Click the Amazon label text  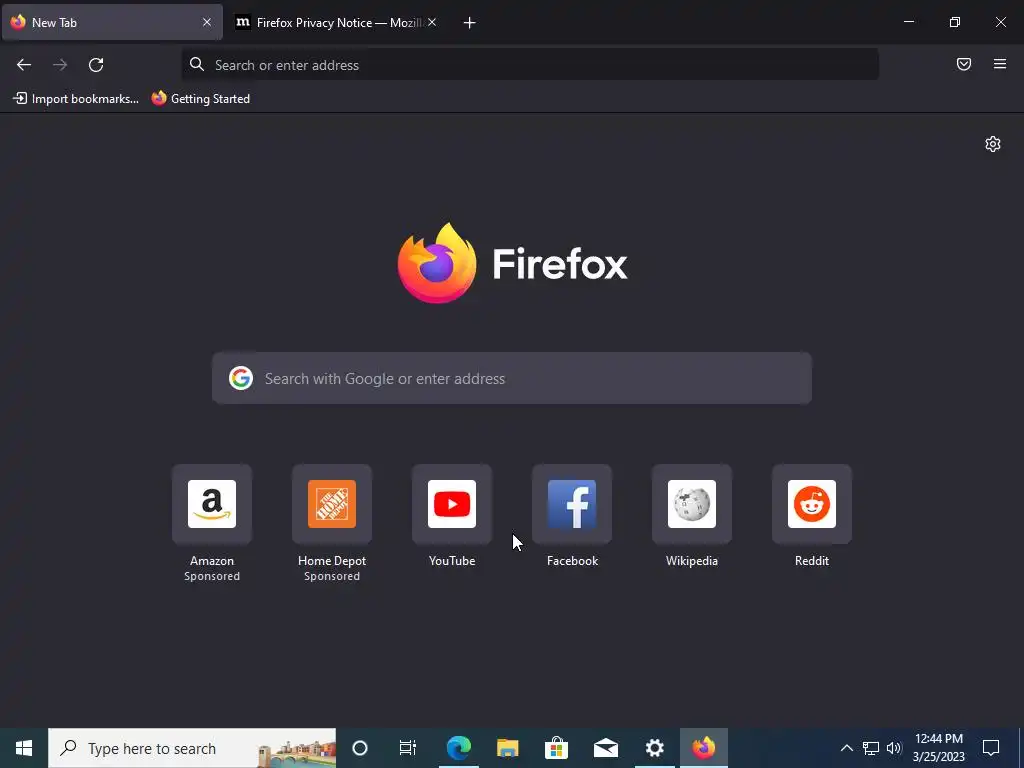pyautogui.click(x=212, y=561)
